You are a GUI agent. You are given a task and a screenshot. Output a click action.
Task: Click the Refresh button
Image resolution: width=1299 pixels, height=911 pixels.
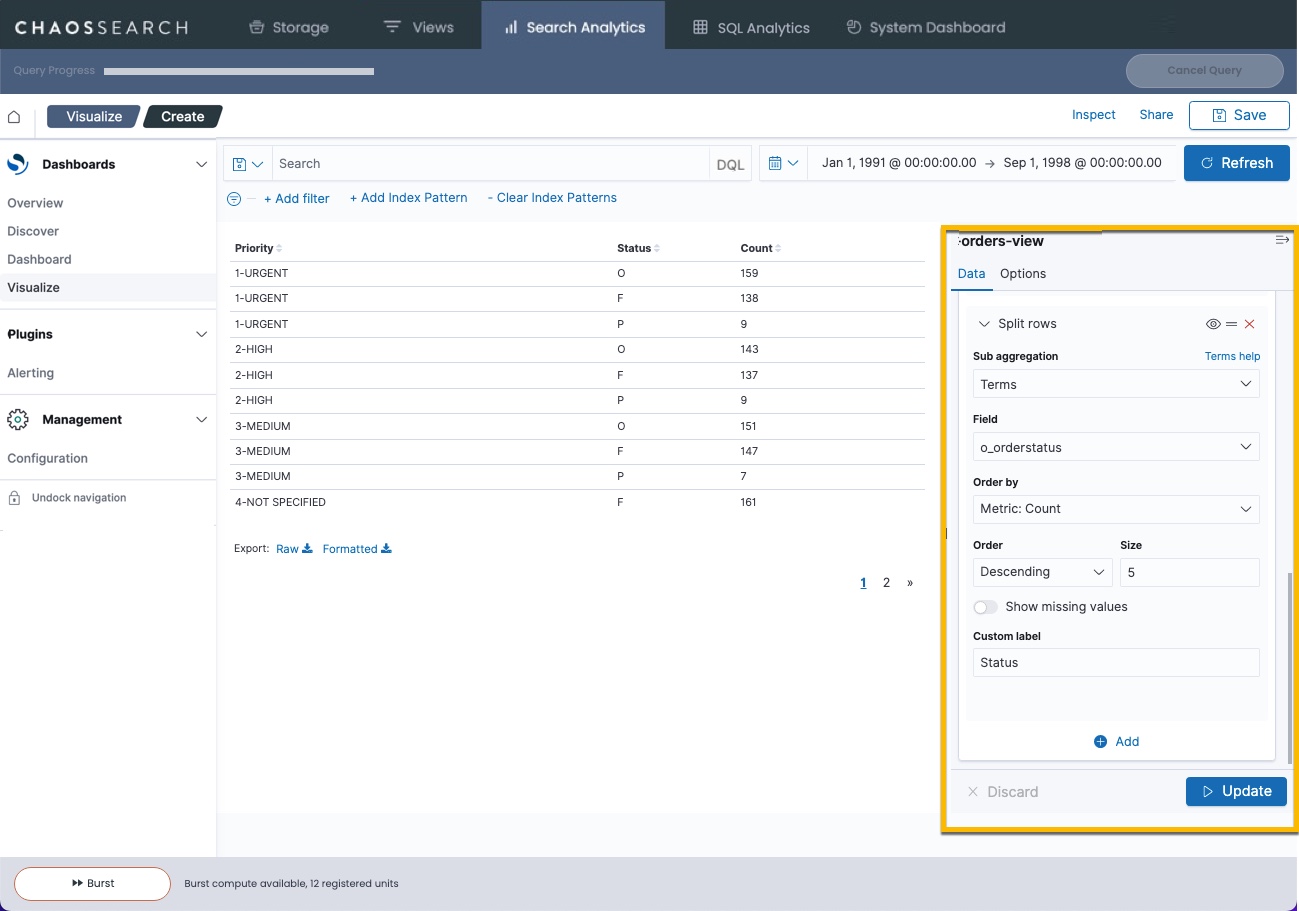tap(1237, 163)
